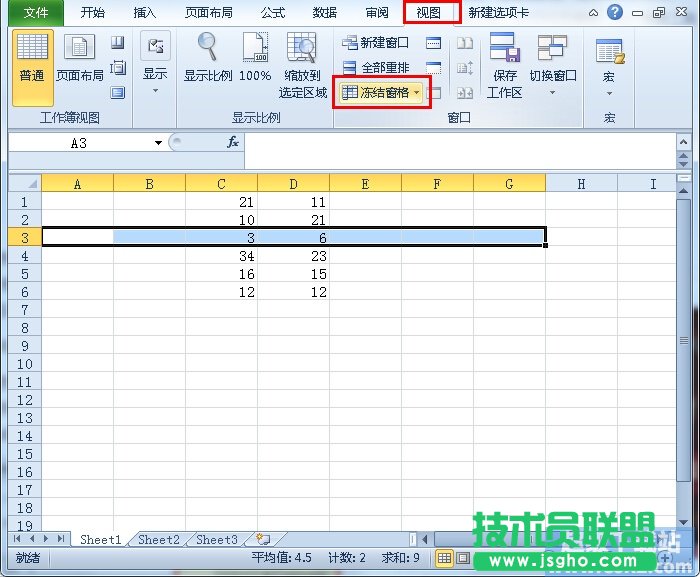The height and width of the screenshot is (577, 700).
Task: Open the 冻结窗格 freeze panes dropdown
Action: (x=381, y=93)
